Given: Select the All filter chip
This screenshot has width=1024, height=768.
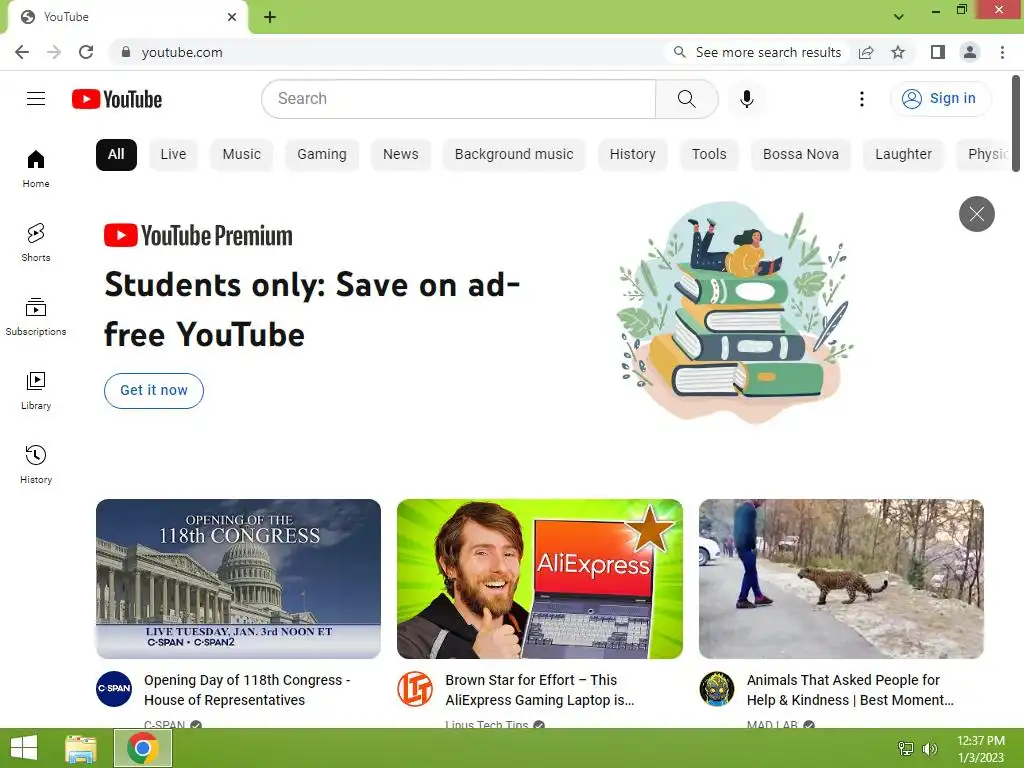Looking at the screenshot, I should pyautogui.click(x=116, y=155).
